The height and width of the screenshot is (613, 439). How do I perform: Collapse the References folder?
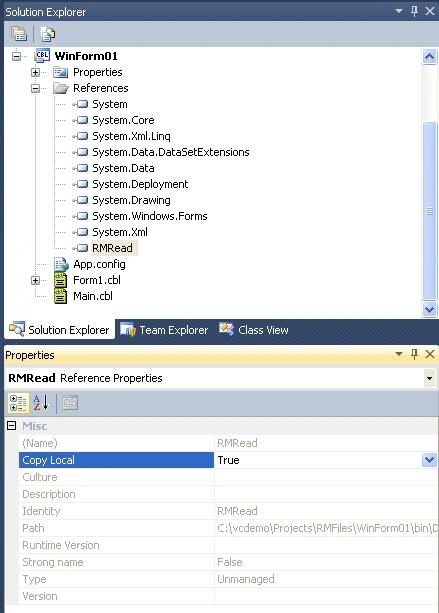pos(36,88)
